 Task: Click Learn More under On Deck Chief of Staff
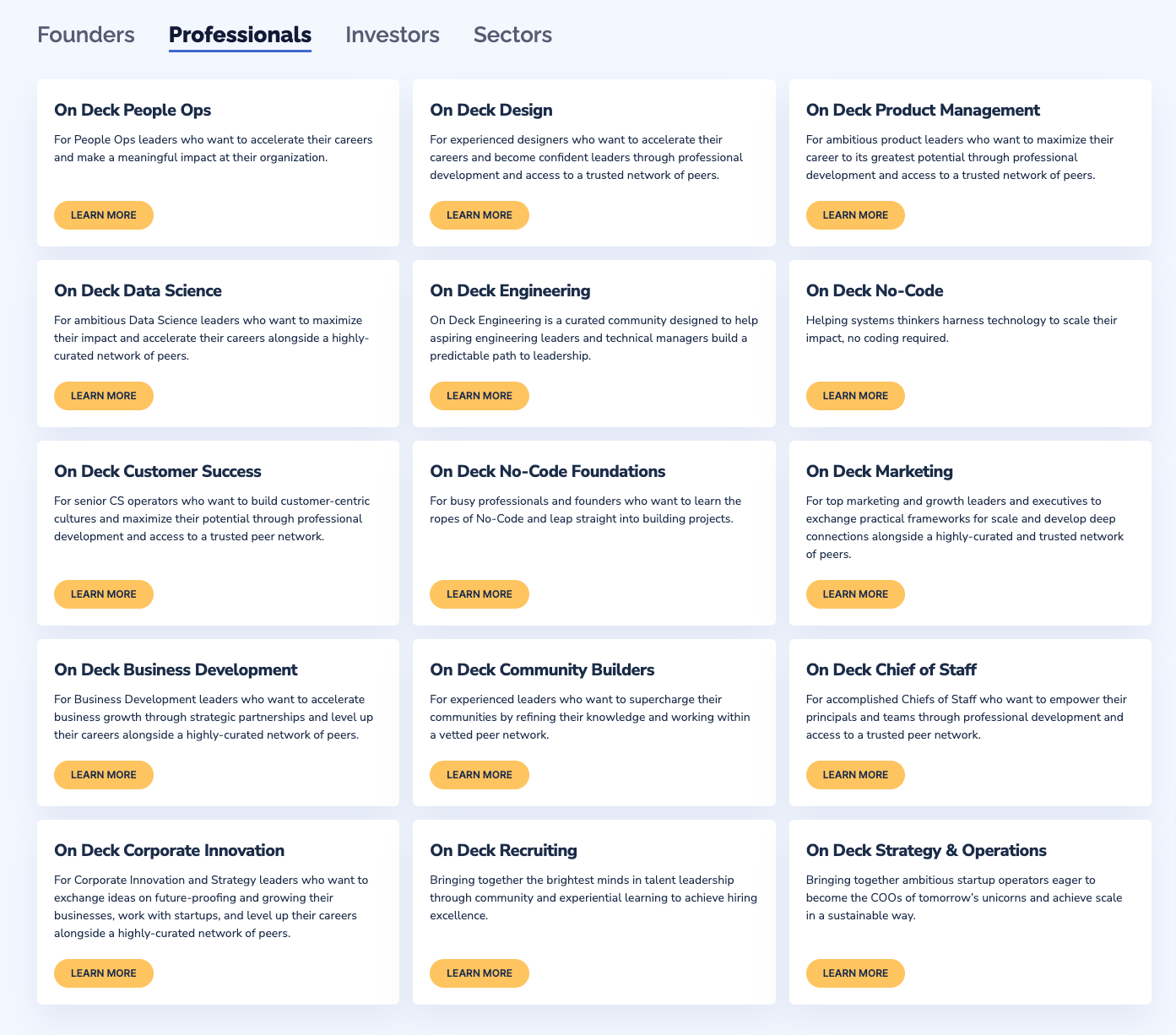pos(855,775)
